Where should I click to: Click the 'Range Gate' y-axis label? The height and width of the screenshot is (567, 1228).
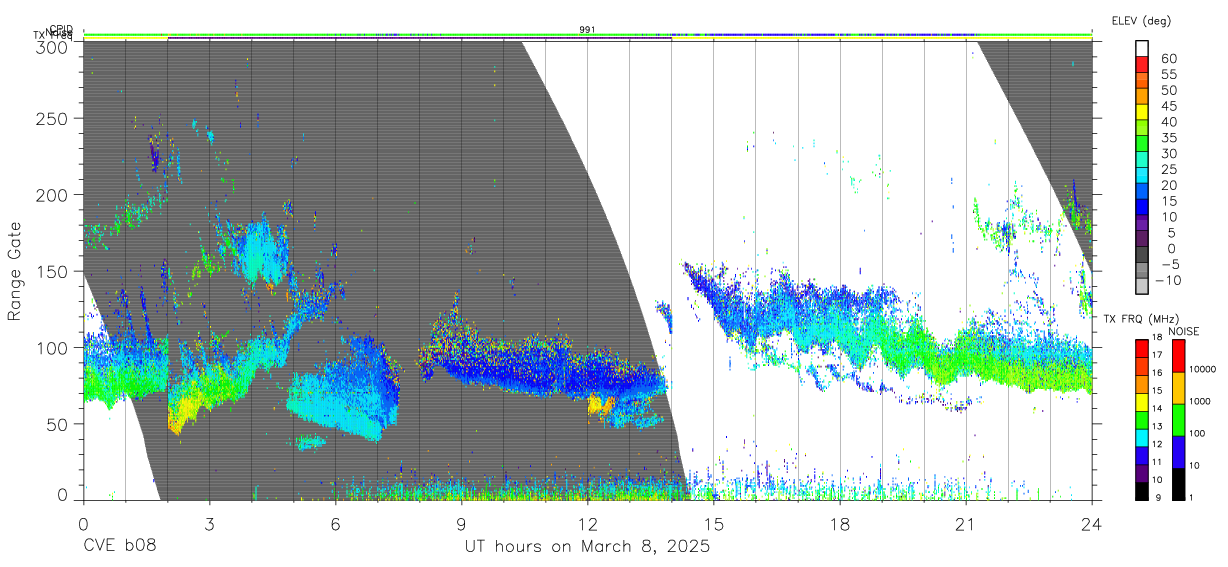click(x=15, y=272)
